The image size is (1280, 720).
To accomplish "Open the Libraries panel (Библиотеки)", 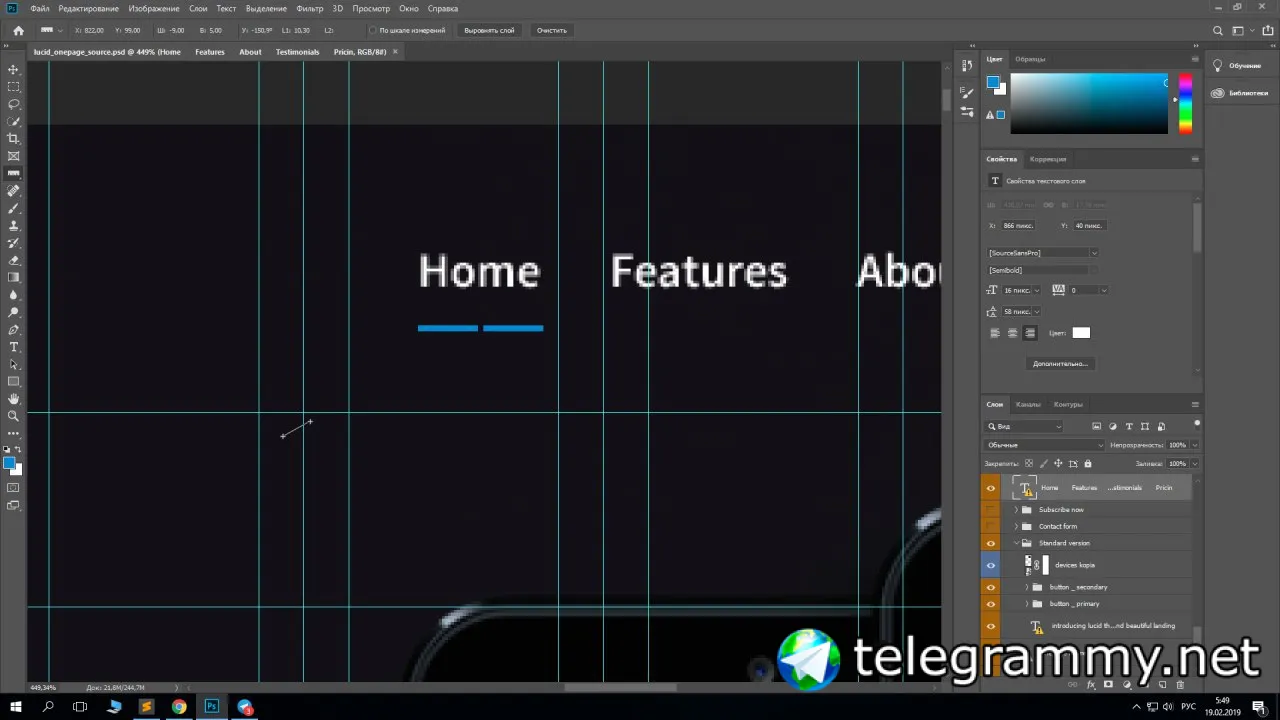I will coord(1240,93).
